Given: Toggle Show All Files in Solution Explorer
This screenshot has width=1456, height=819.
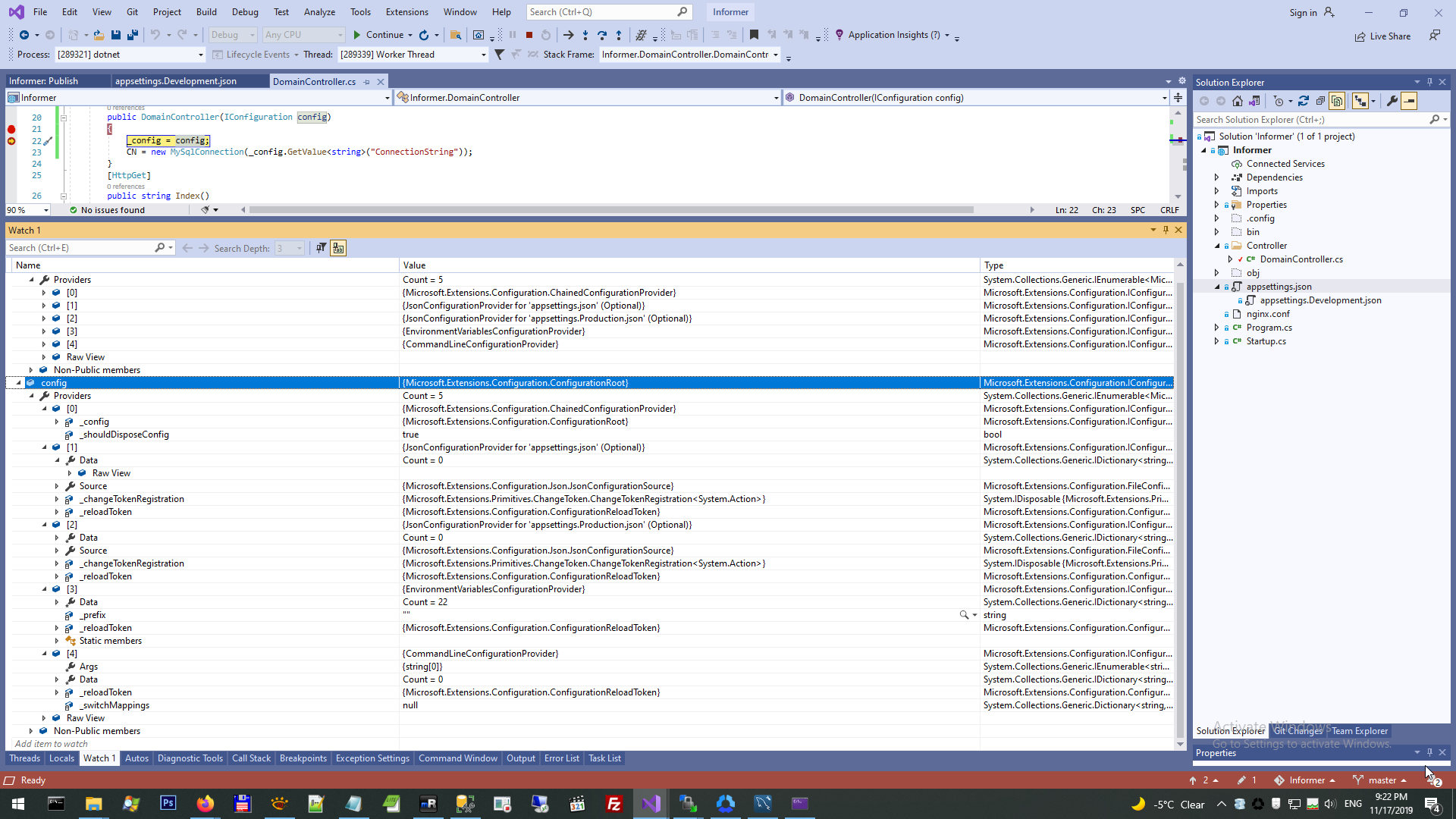Looking at the screenshot, I should 1337,101.
